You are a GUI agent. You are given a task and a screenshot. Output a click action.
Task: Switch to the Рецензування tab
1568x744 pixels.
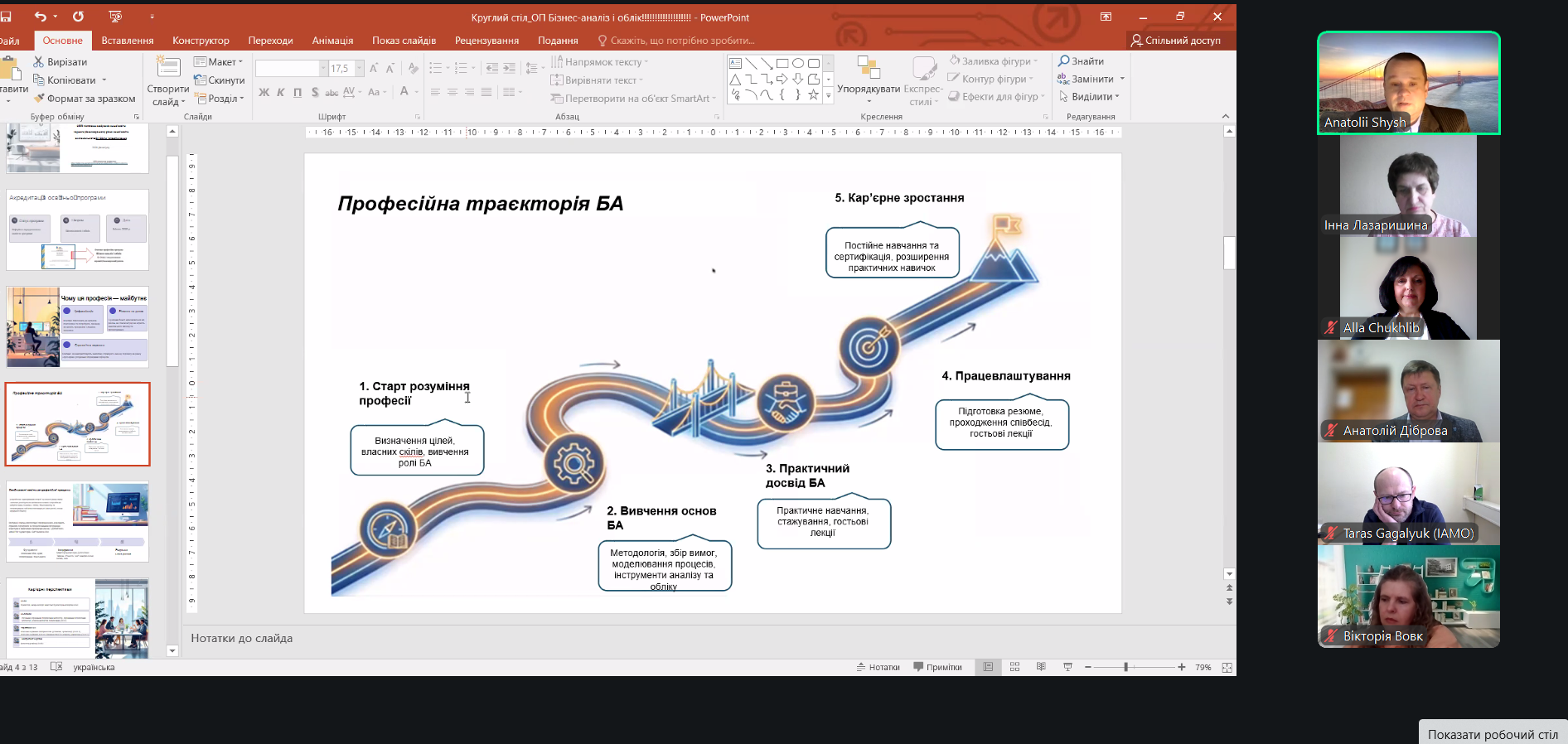click(x=486, y=41)
